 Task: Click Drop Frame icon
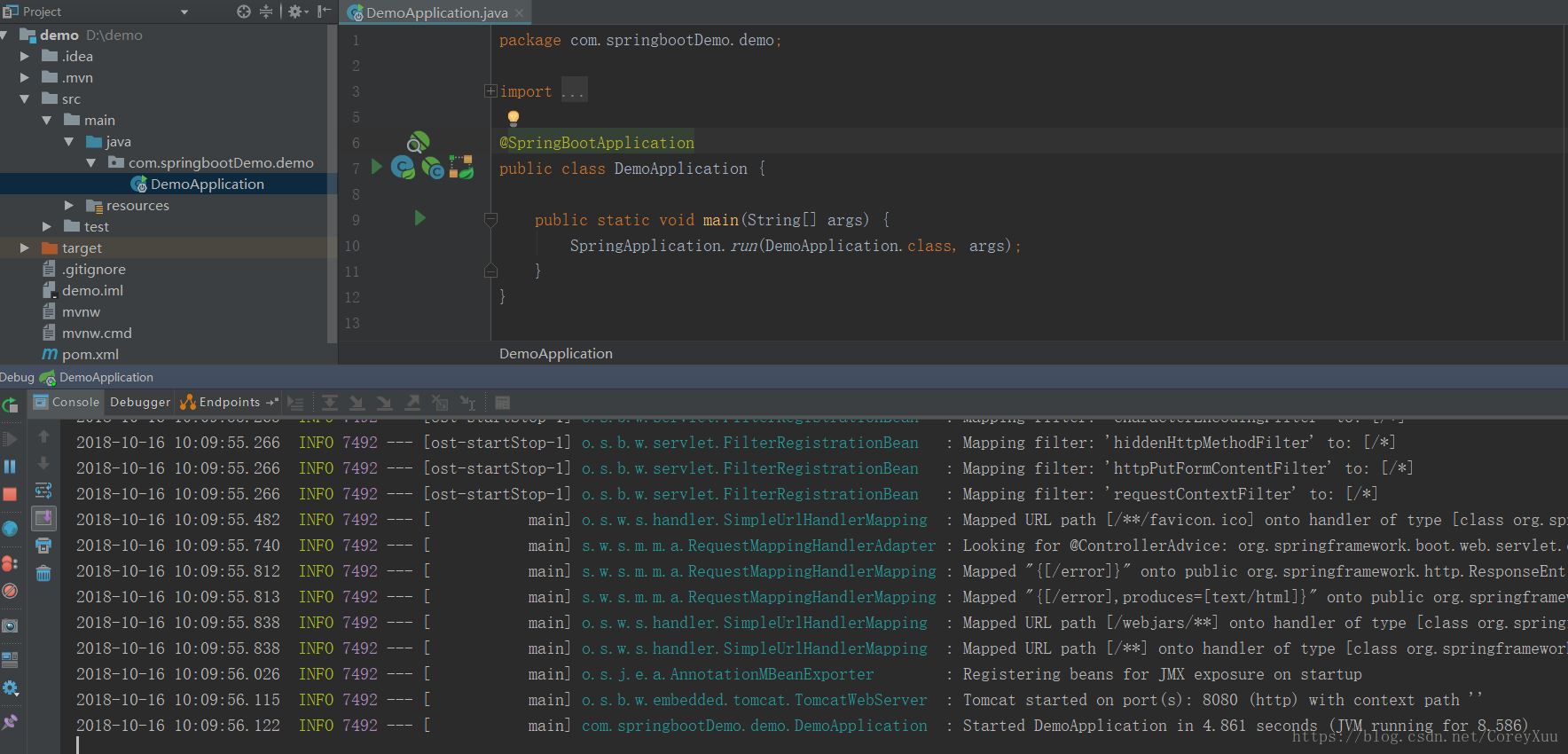(440, 403)
